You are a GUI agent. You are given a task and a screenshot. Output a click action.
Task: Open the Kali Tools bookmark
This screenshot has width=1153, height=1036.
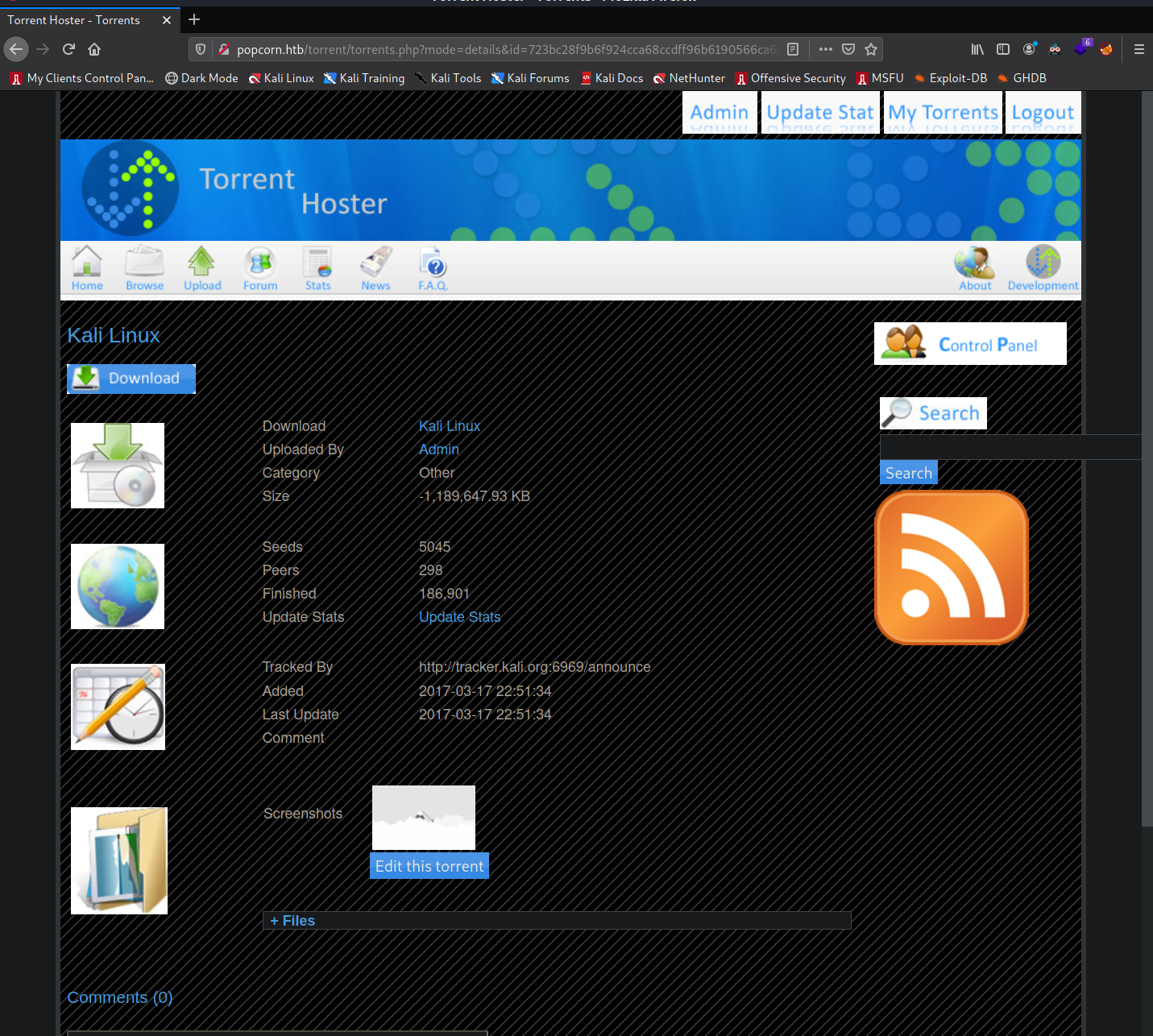pyautogui.click(x=448, y=78)
